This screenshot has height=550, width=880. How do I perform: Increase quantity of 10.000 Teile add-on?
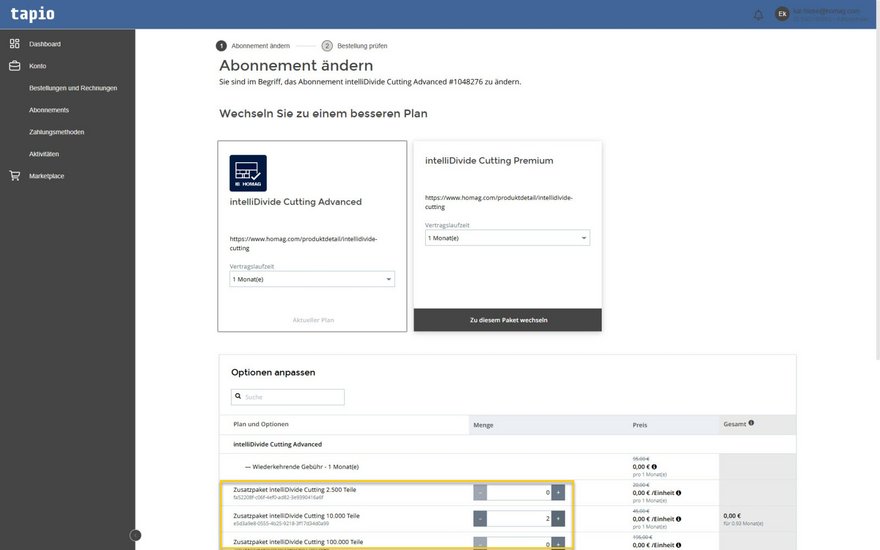(558, 518)
